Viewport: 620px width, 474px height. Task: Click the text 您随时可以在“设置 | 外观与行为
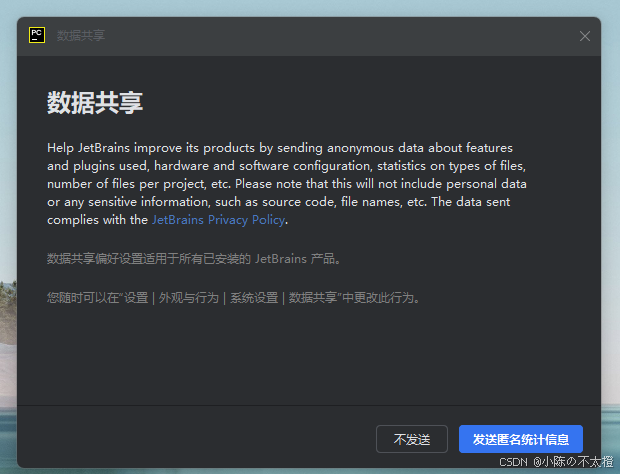click(x=133, y=298)
